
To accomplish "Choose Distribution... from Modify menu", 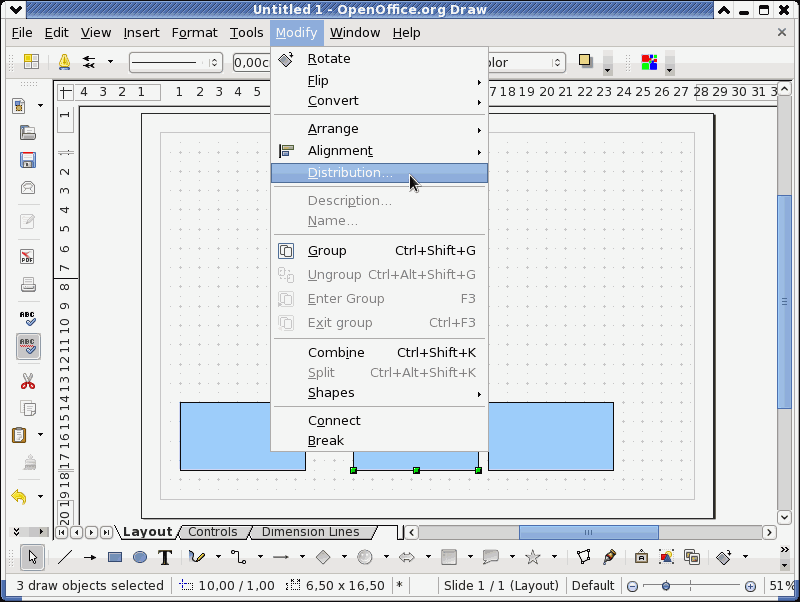I will tap(380, 173).
